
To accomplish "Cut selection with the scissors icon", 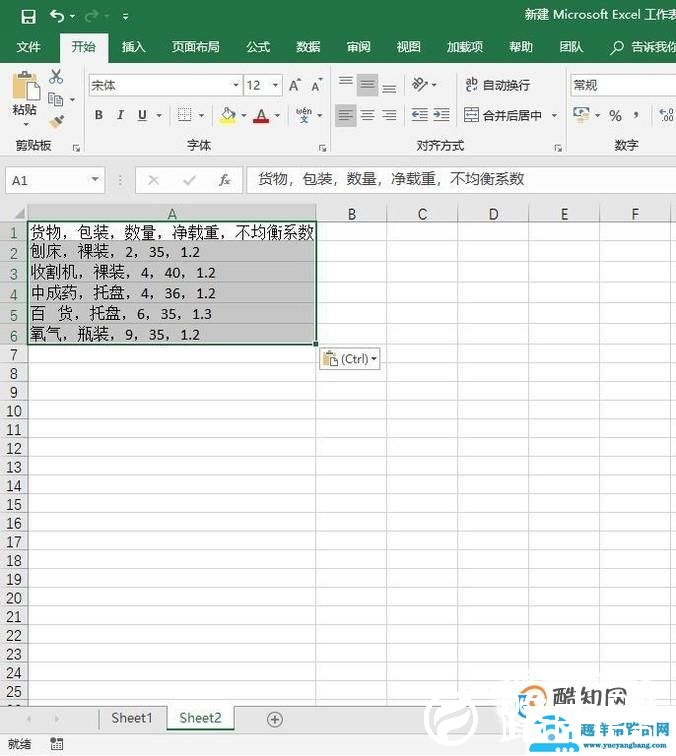I will click(x=56, y=77).
